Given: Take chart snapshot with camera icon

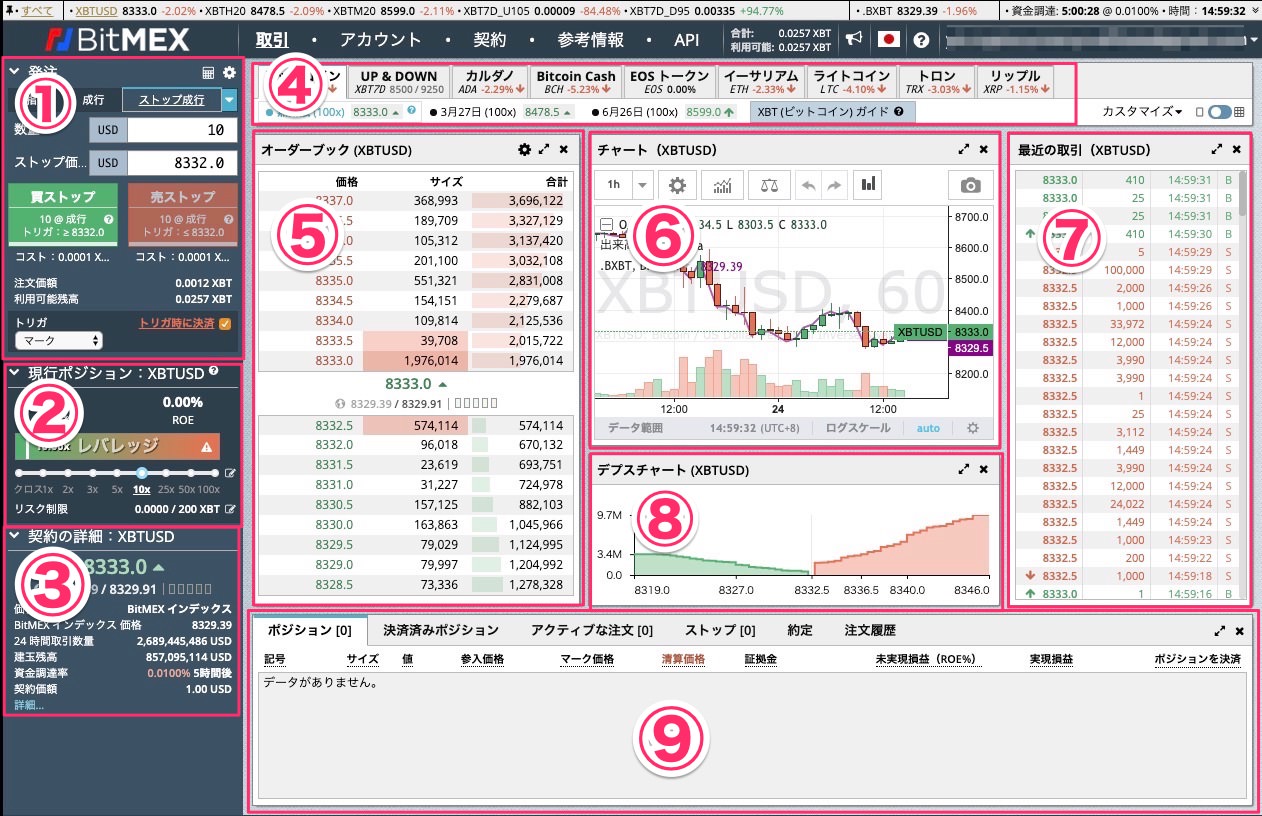Looking at the screenshot, I should (970, 185).
